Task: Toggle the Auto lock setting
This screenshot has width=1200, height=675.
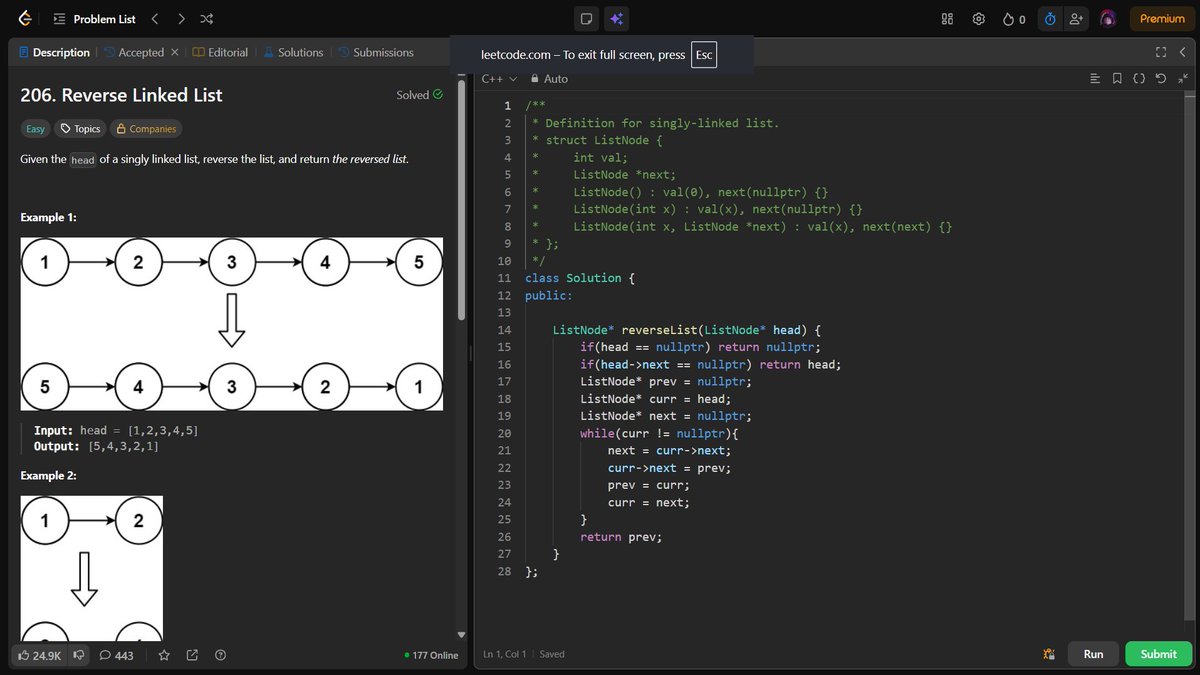Action: (x=549, y=79)
